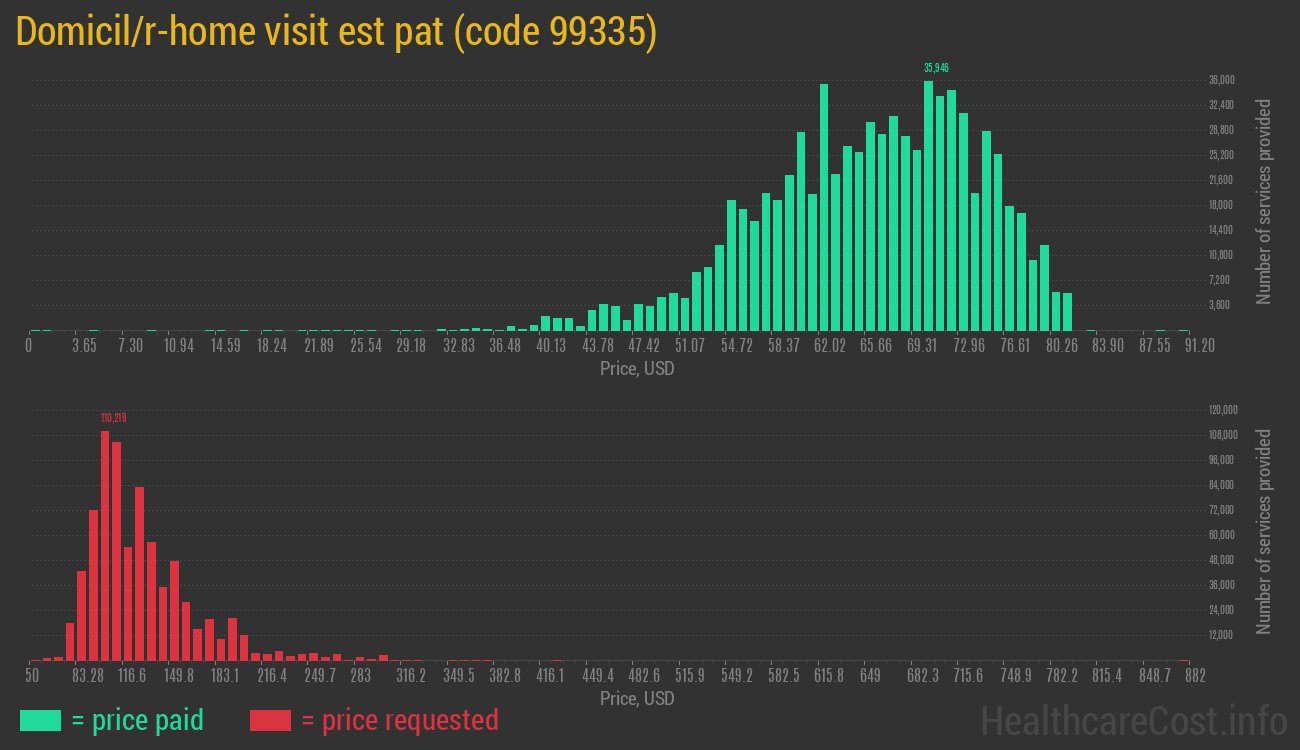Click the green price paid legend swatch

pos(40,720)
